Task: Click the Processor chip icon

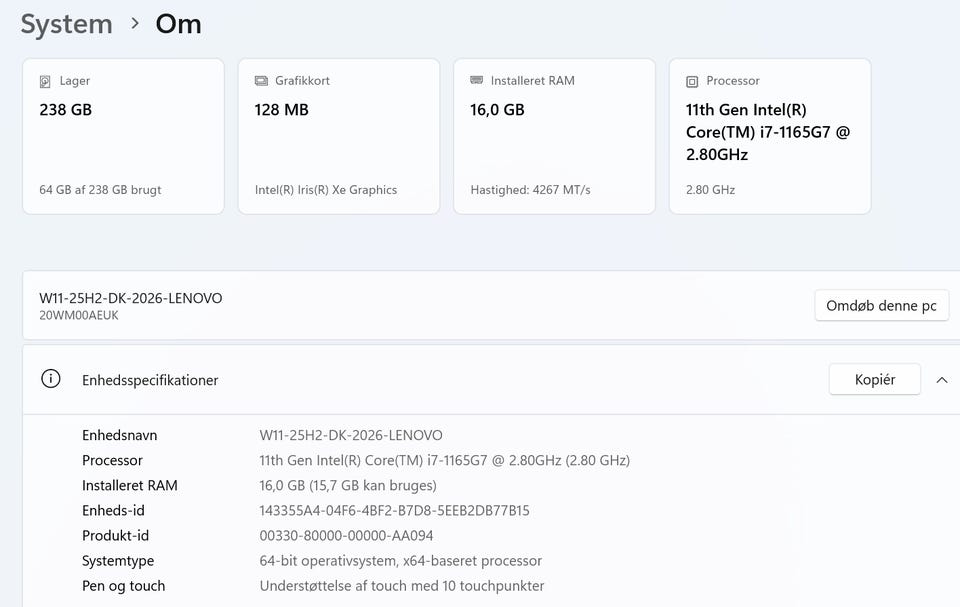Action: click(692, 81)
